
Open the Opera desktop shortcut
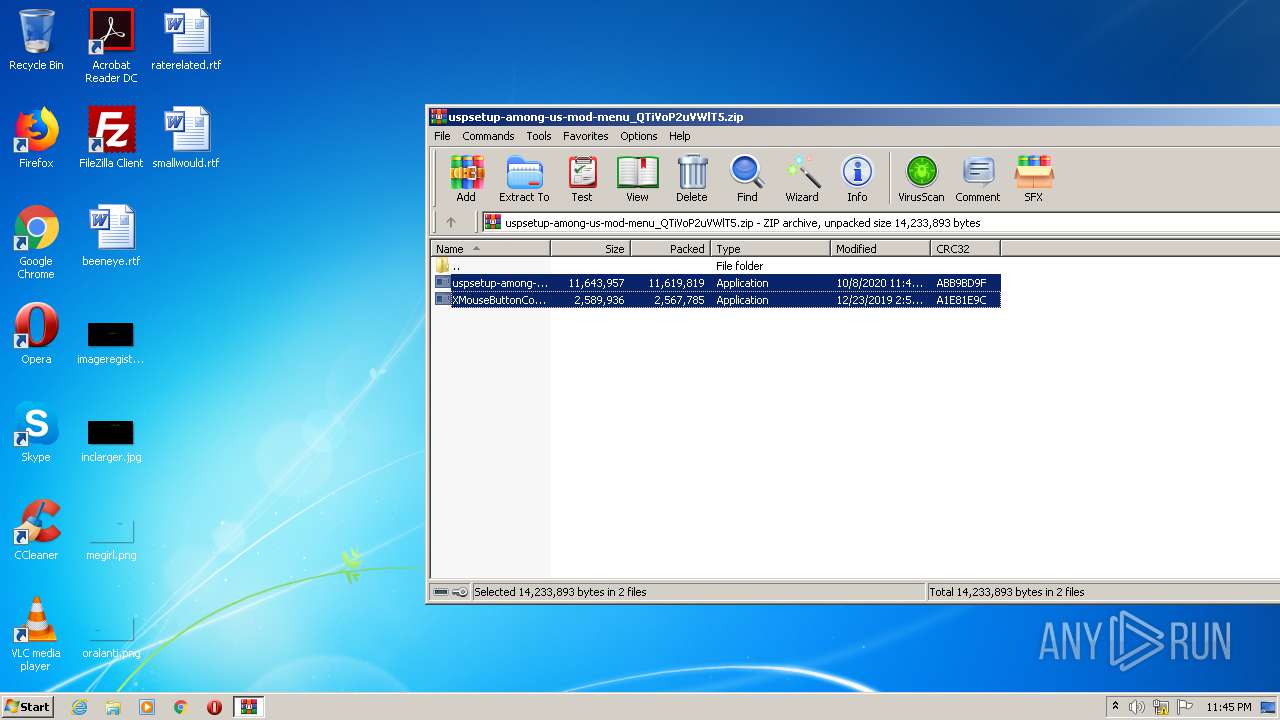[x=36, y=334]
